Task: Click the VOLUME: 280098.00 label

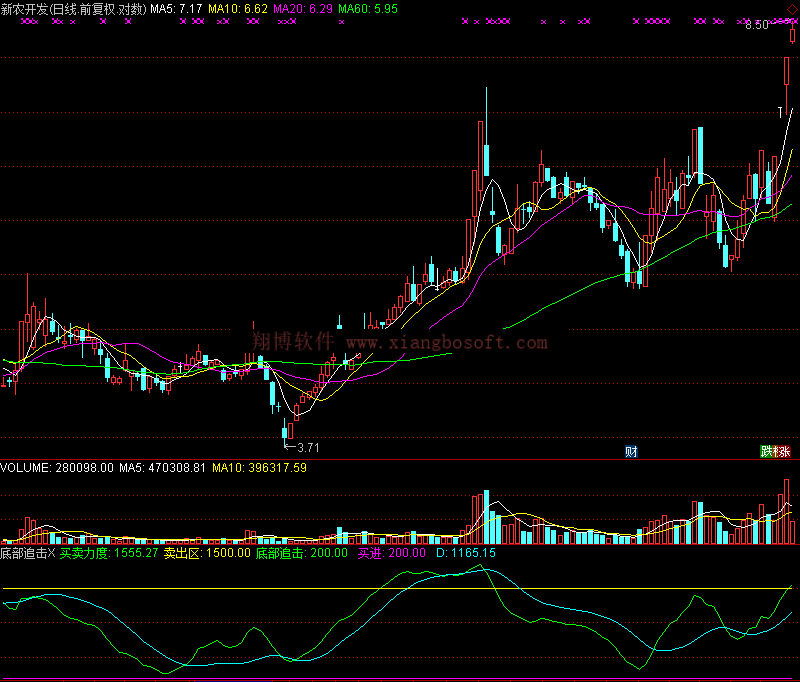Action: click(57, 468)
